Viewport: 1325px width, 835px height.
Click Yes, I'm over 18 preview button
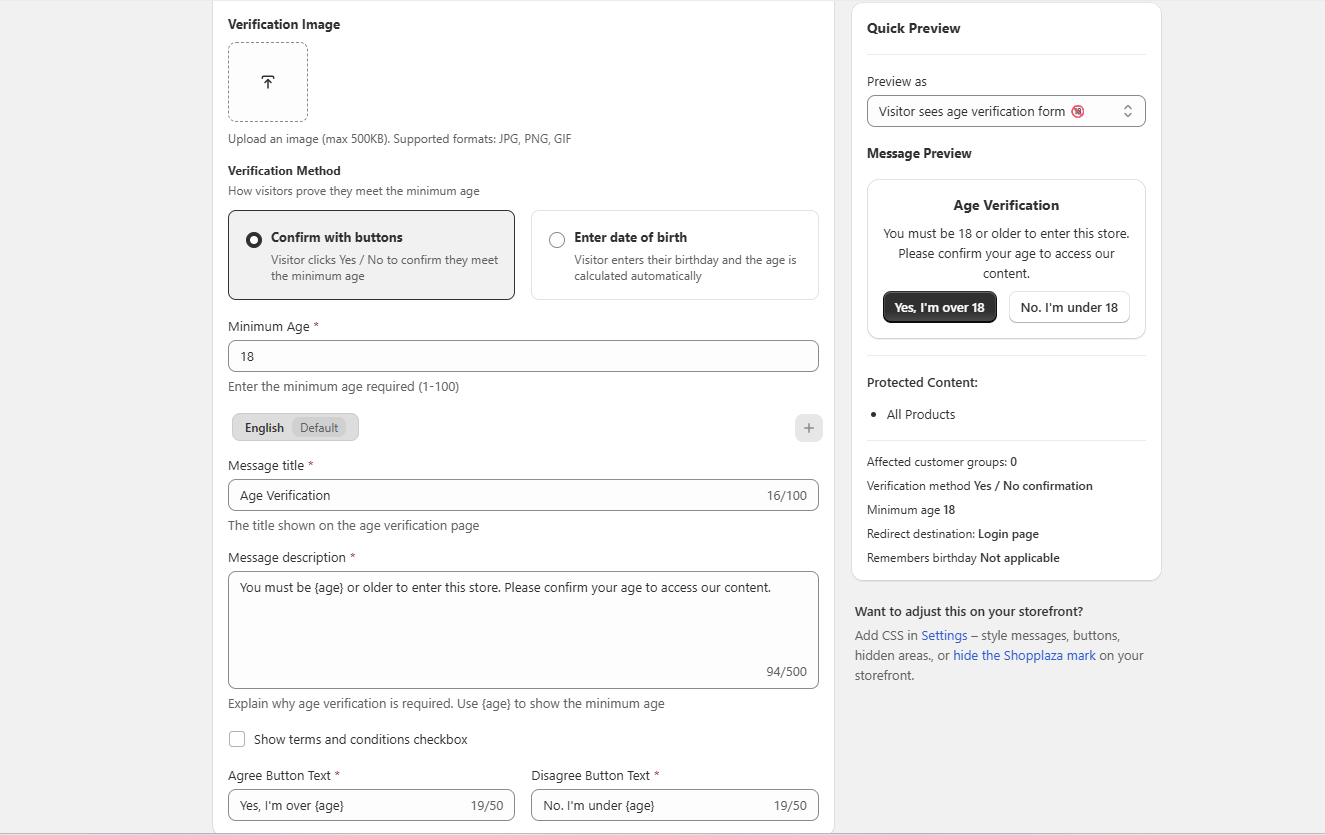click(x=940, y=307)
